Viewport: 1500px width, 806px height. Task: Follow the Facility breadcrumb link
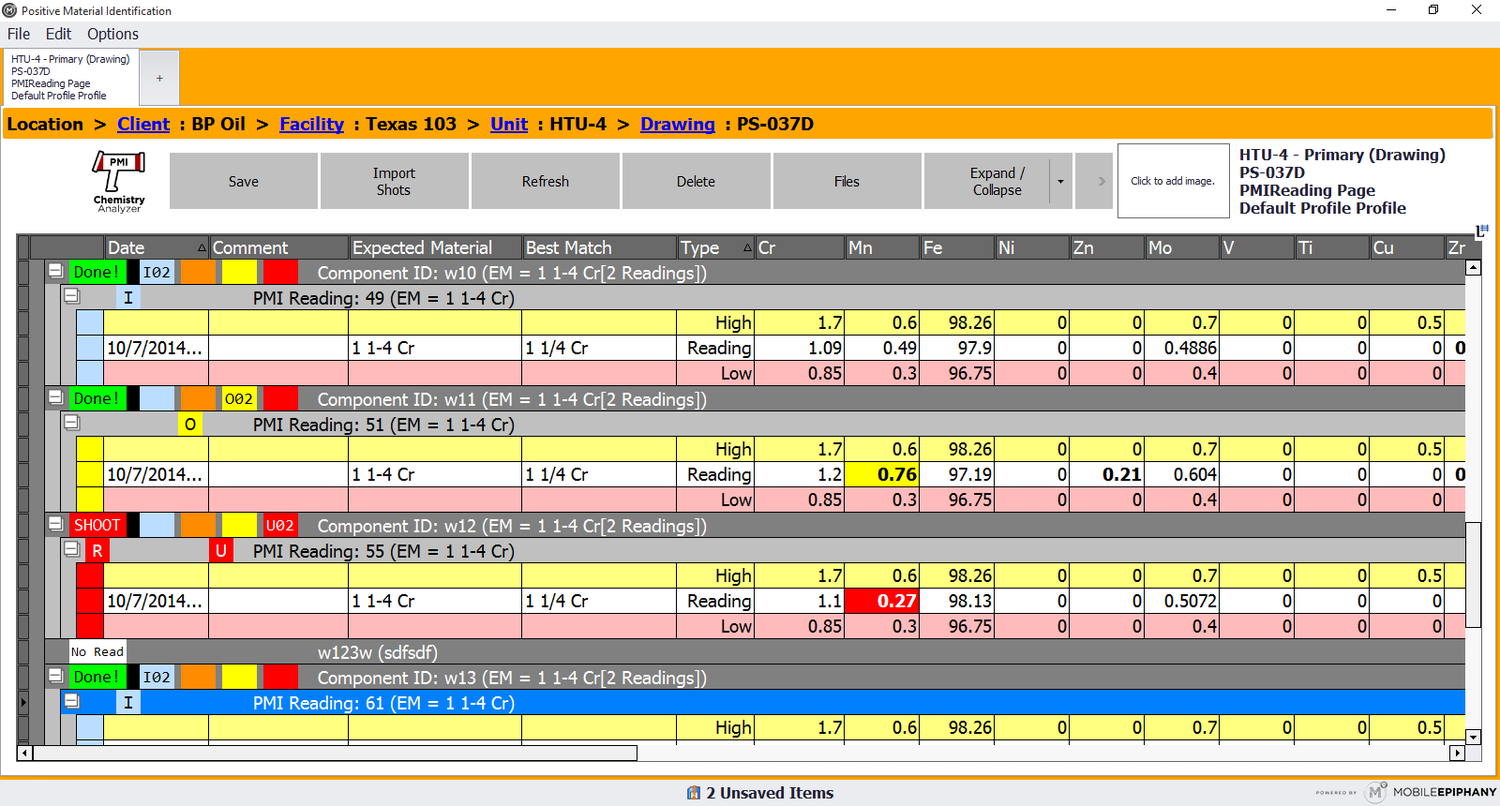coord(311,124)
